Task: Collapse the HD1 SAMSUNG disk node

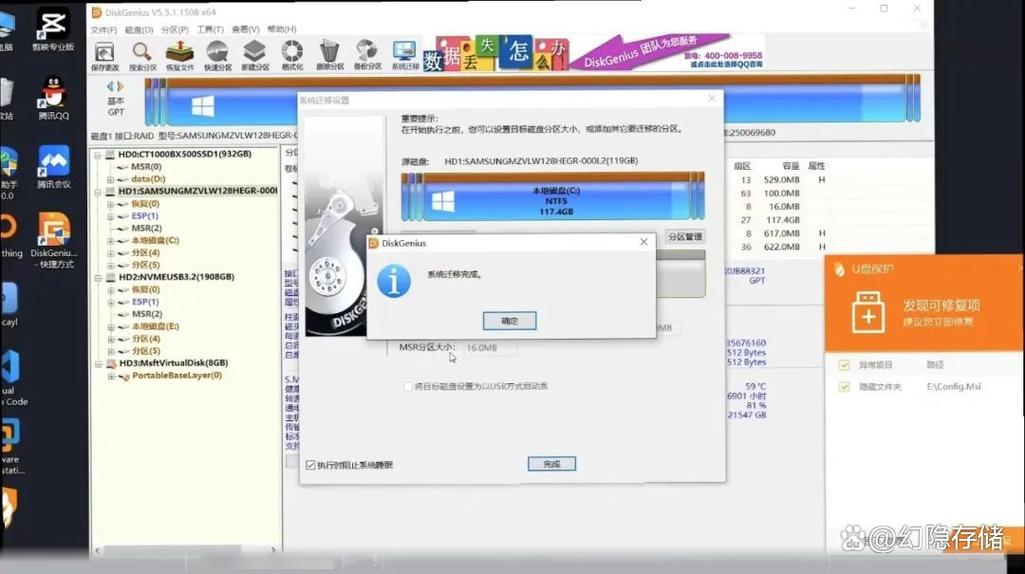Action: (97, 192)
